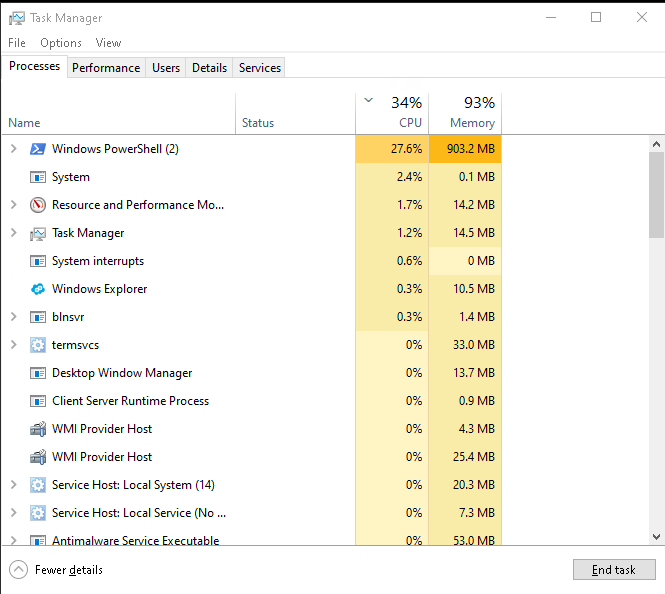Open the Details tab
Viewport: 665px width, 594px height.
coord(209,68)
